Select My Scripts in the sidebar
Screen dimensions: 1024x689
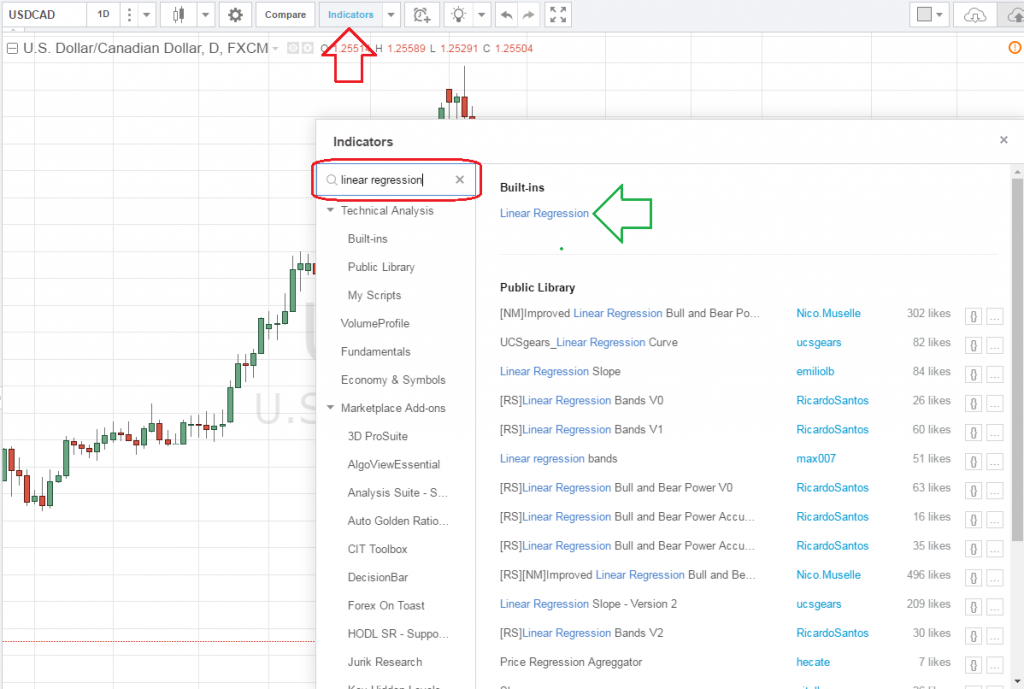coord(374,295)
